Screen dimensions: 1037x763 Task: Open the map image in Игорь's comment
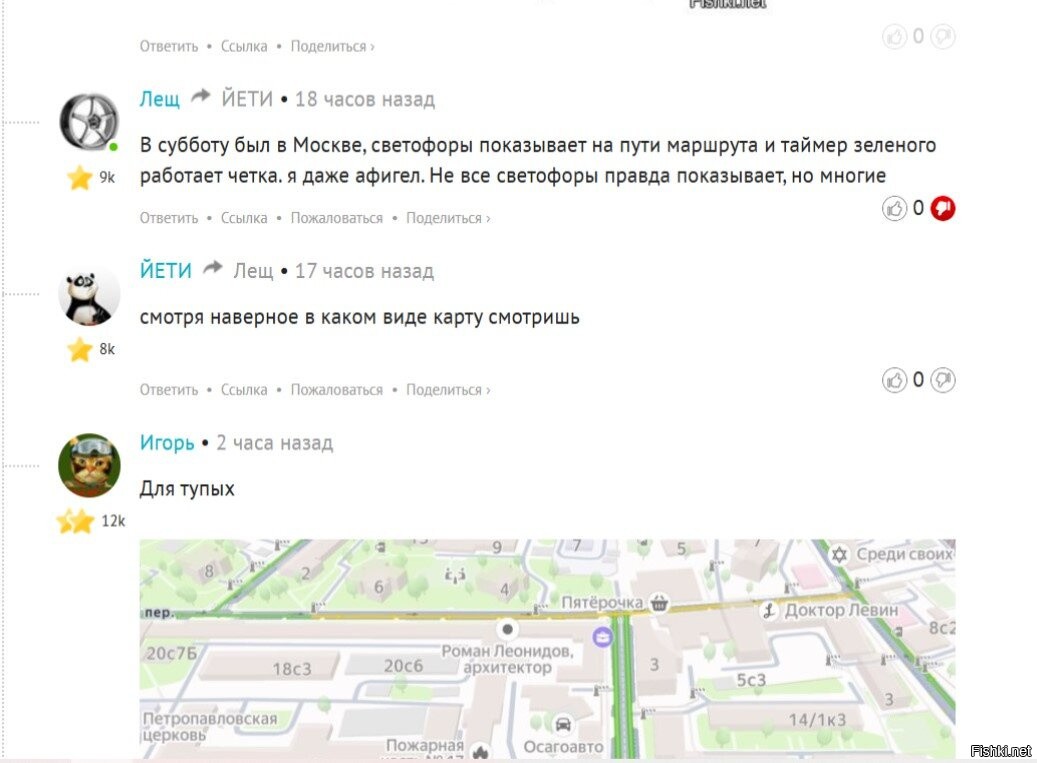(547, 649)
